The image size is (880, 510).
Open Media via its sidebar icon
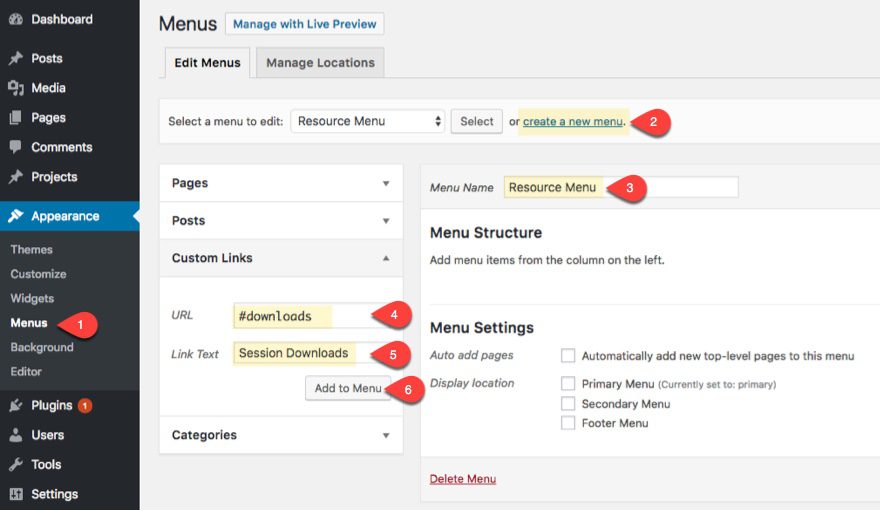16,88
